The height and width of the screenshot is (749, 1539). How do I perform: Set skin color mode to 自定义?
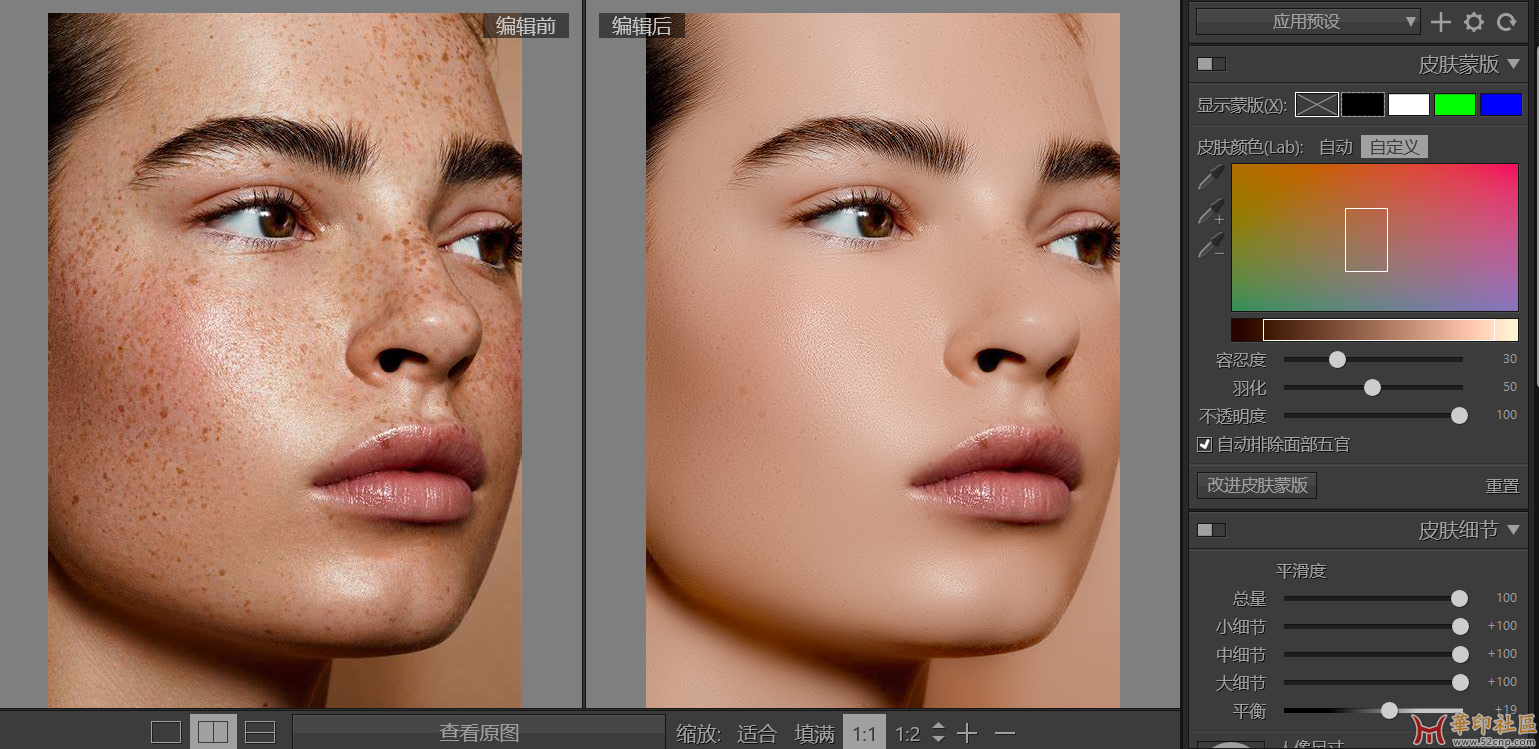coord(1394,147)
